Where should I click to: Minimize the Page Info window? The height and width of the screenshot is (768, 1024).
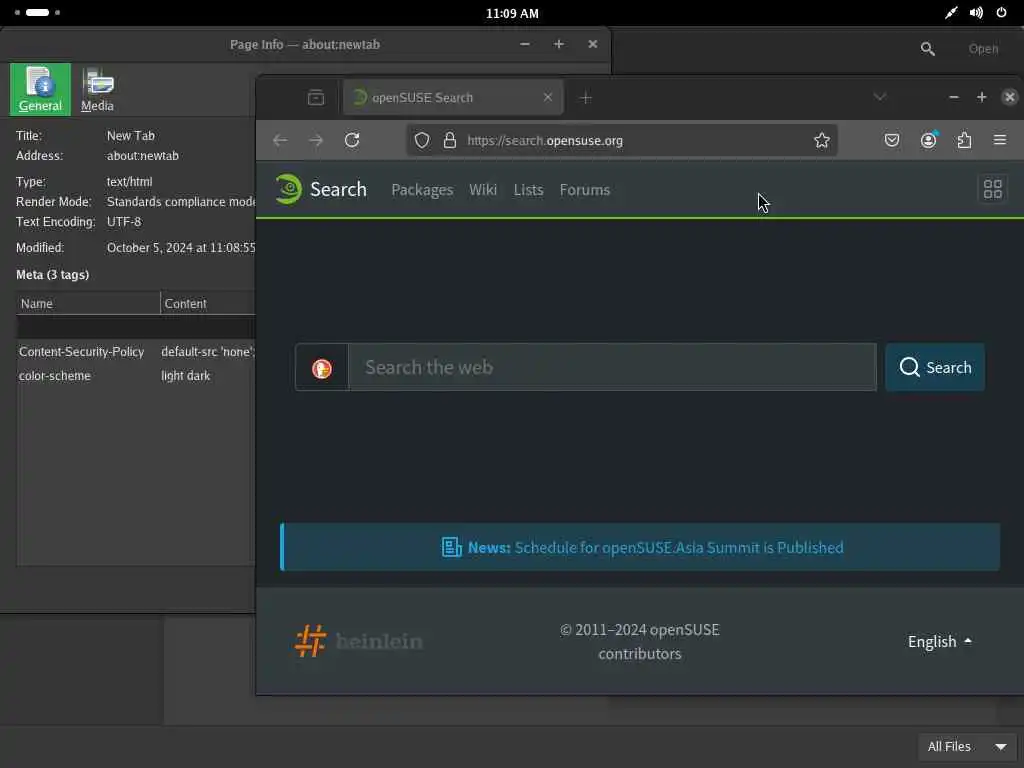pos(524,44)
